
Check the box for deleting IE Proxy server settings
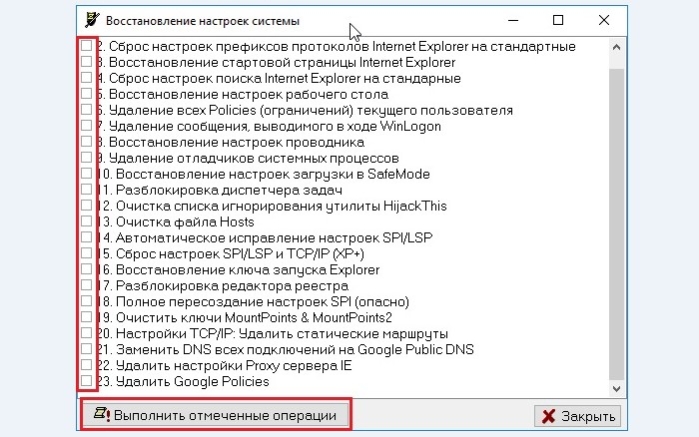[86, 365]
